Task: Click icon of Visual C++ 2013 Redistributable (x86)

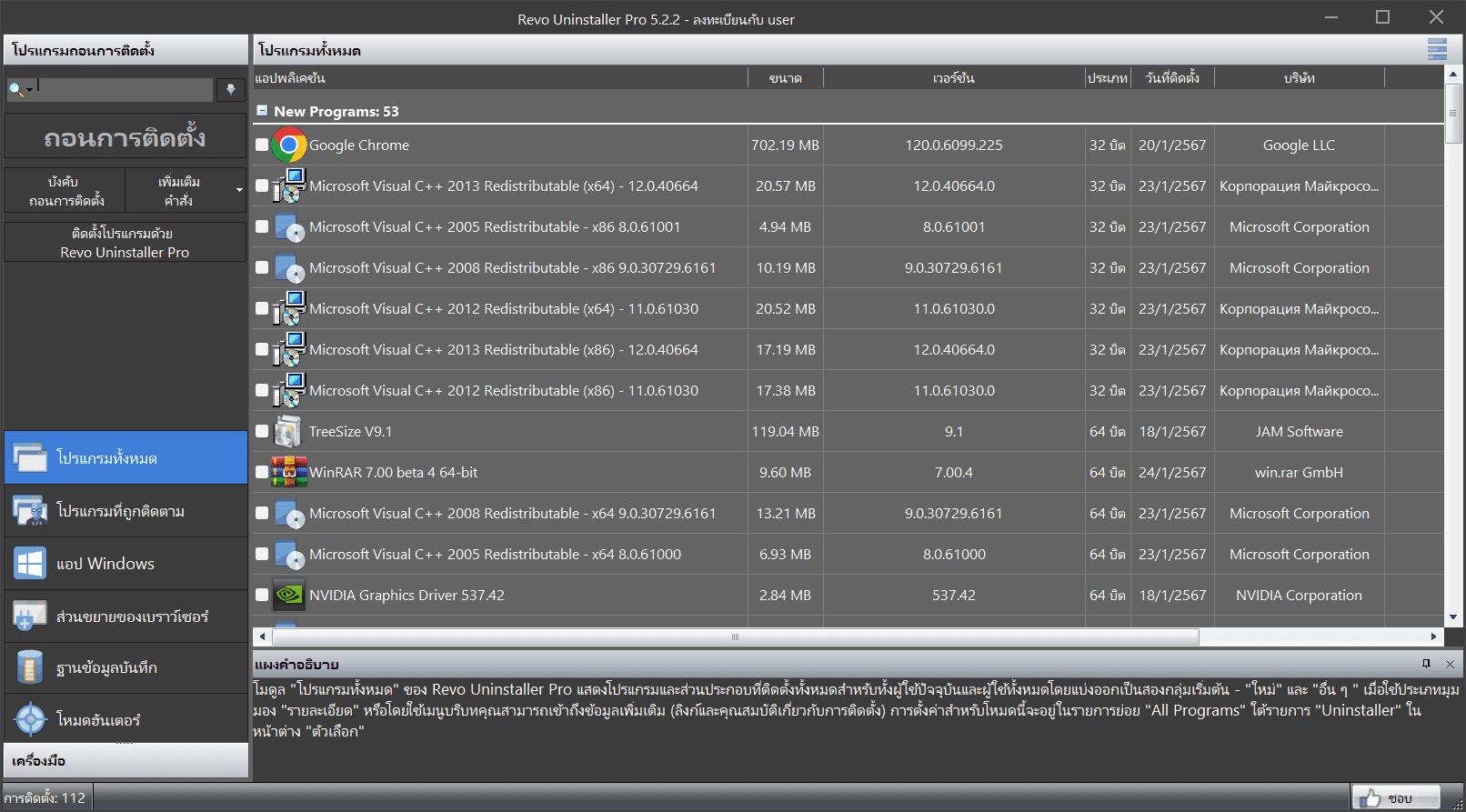Action: click(x=289, y=349)
